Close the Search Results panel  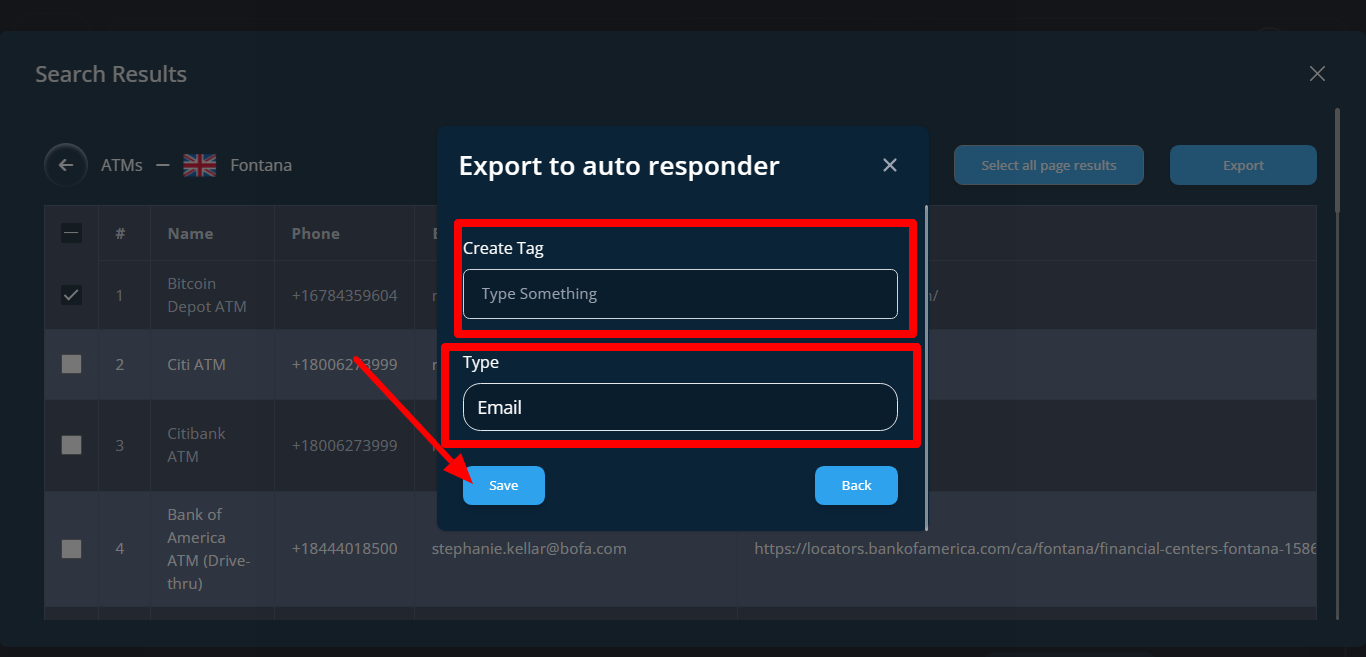pos(1317,74)
